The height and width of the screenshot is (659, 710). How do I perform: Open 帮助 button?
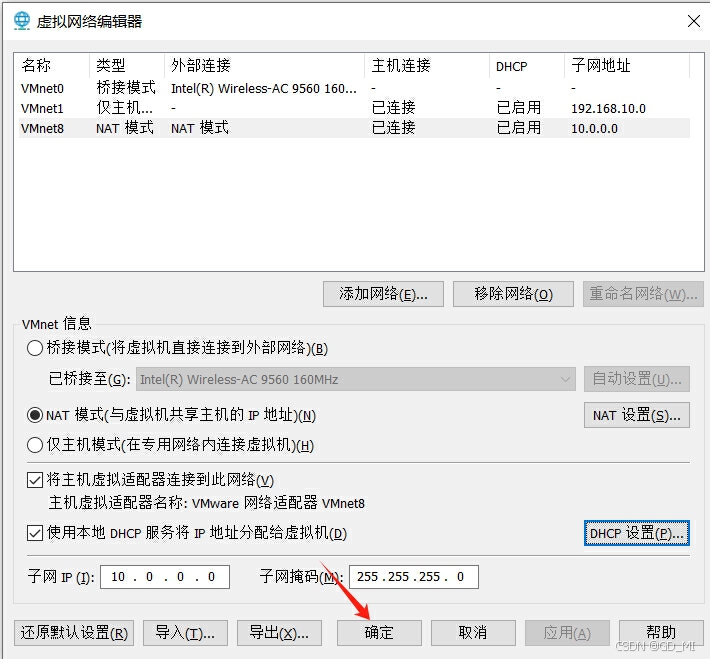coord(661,633)
